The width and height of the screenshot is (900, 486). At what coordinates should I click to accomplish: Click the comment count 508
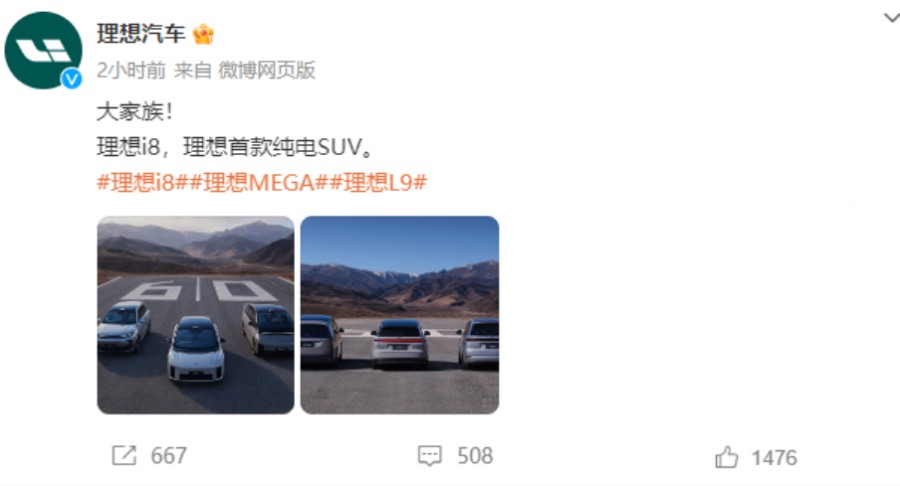475,456
